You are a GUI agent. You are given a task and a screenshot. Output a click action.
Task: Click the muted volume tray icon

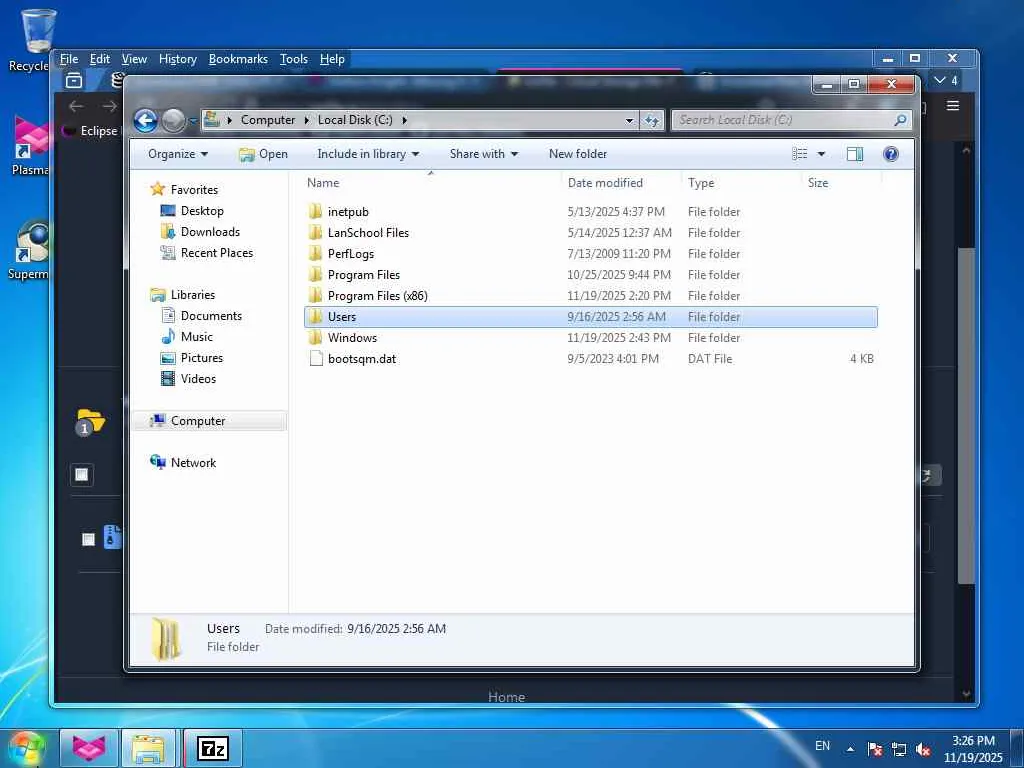(x=923, y=750)
